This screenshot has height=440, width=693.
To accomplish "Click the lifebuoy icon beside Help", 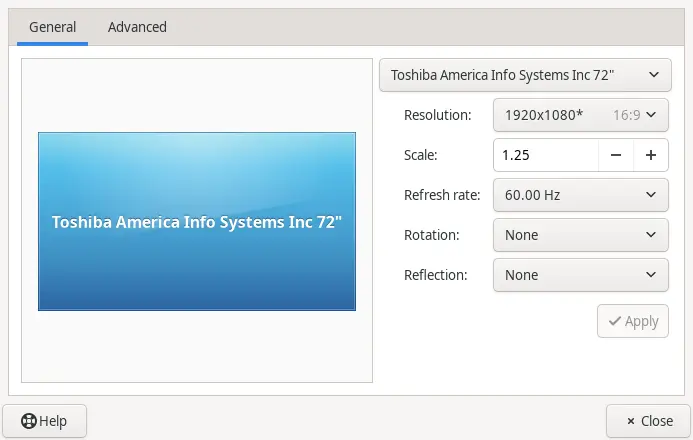I will [x=29, y=421].
